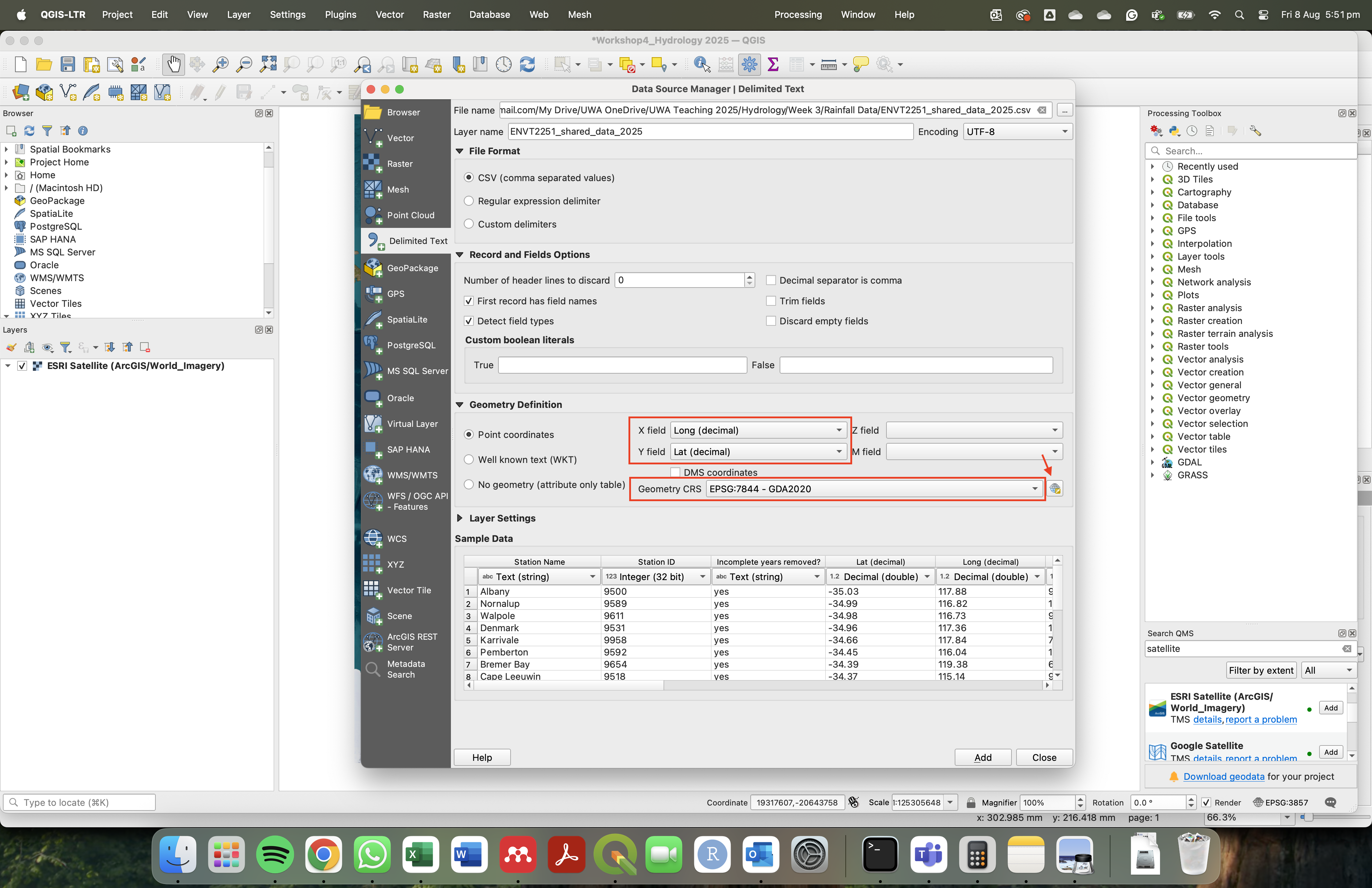
Task: Uncheck First record has field names
Action: point(469,301)
